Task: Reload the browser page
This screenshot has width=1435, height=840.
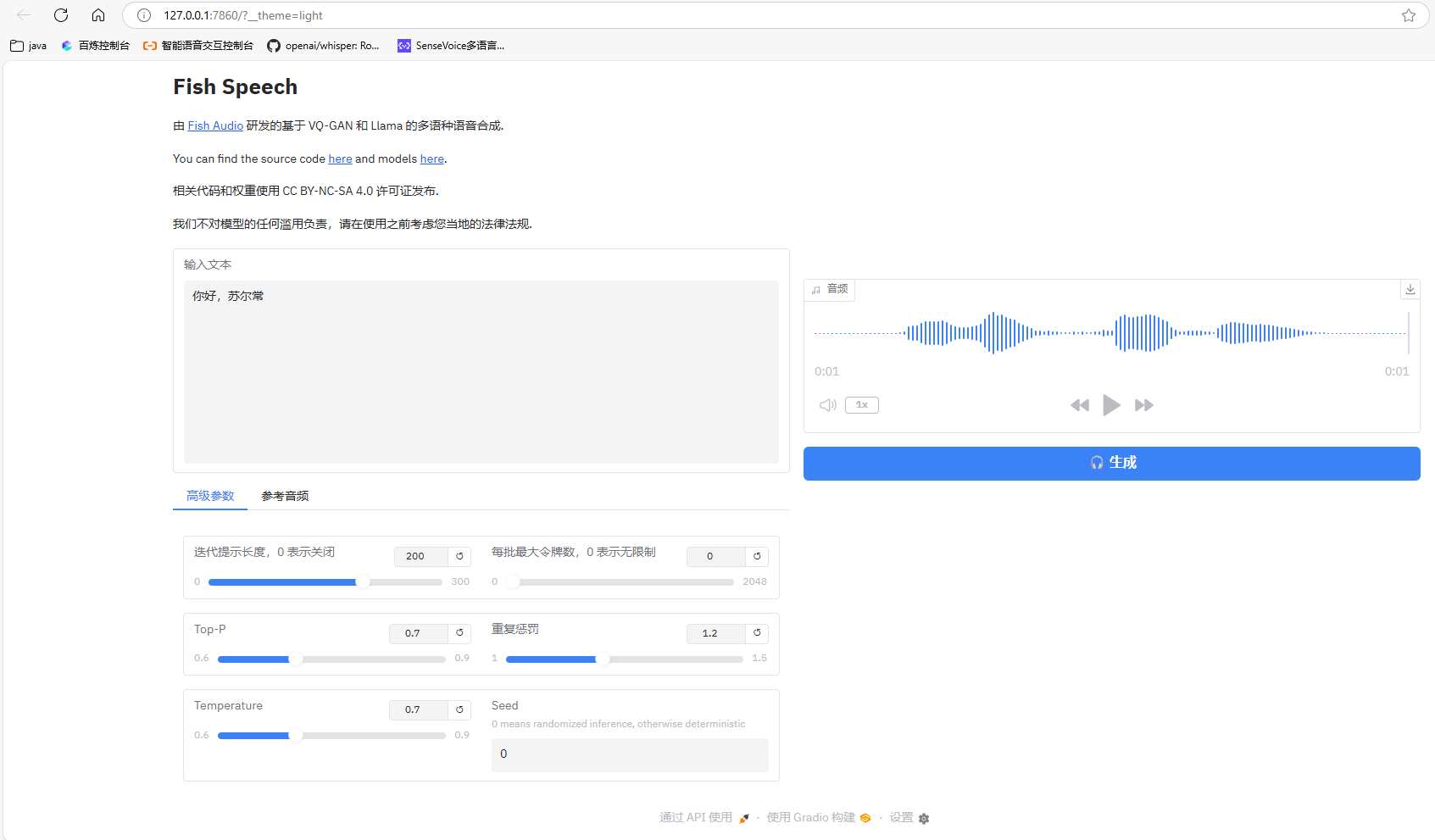Action: click(61, 15)
